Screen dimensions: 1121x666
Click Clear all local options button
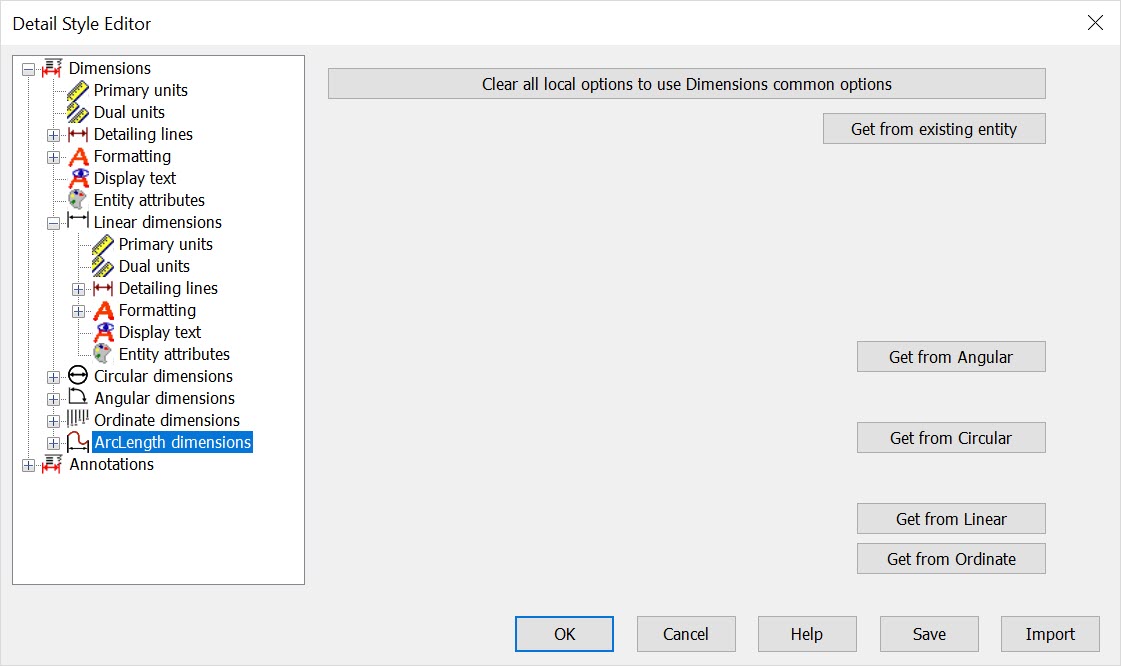686,83
